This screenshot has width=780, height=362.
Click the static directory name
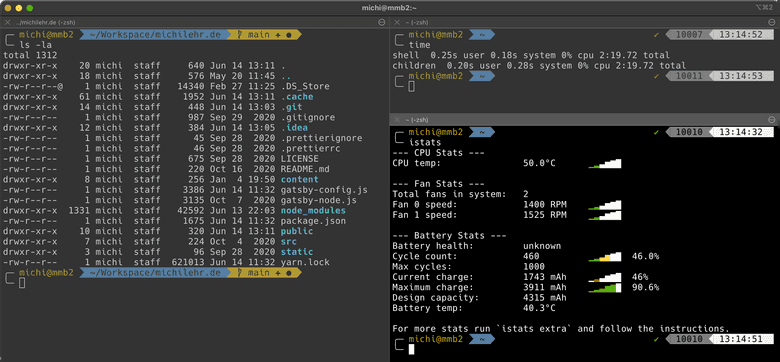point(297,252)
